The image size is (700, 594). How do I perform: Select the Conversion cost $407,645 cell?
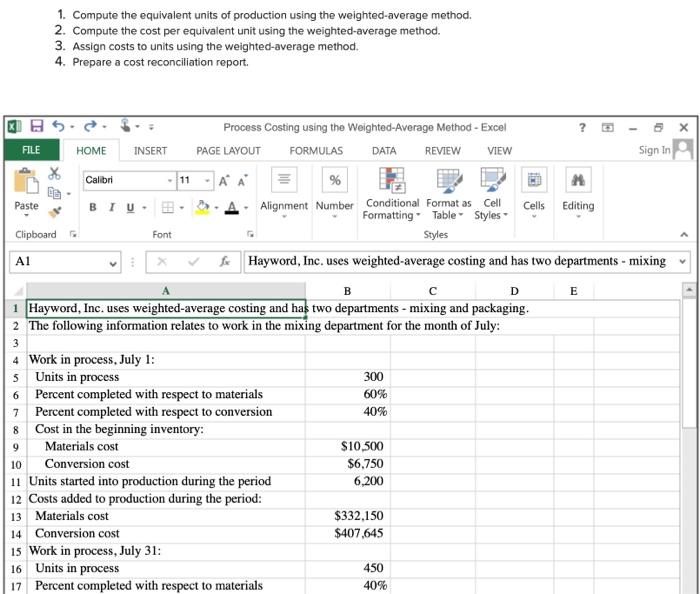[348, 534]
